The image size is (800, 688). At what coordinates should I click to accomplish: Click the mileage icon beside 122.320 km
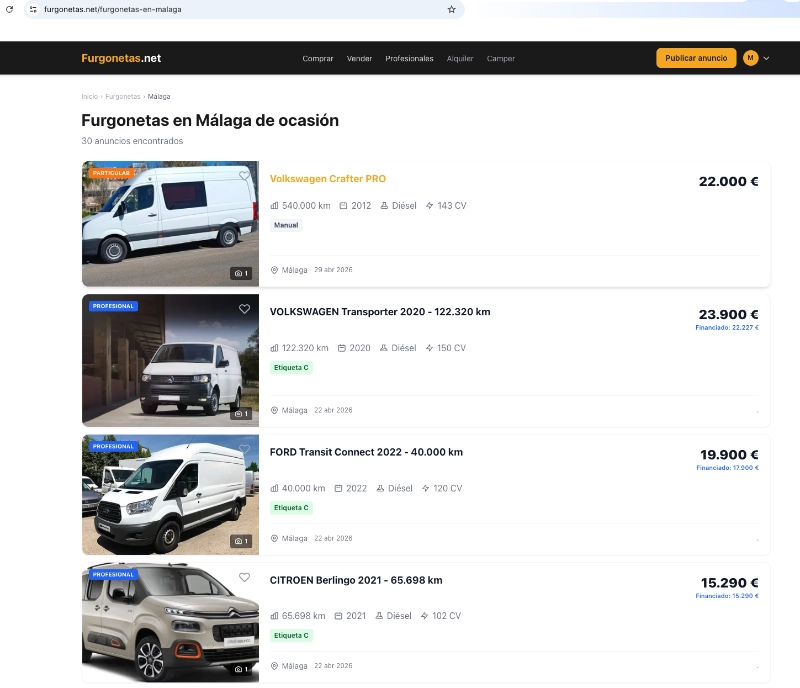[x=274, y=348]
